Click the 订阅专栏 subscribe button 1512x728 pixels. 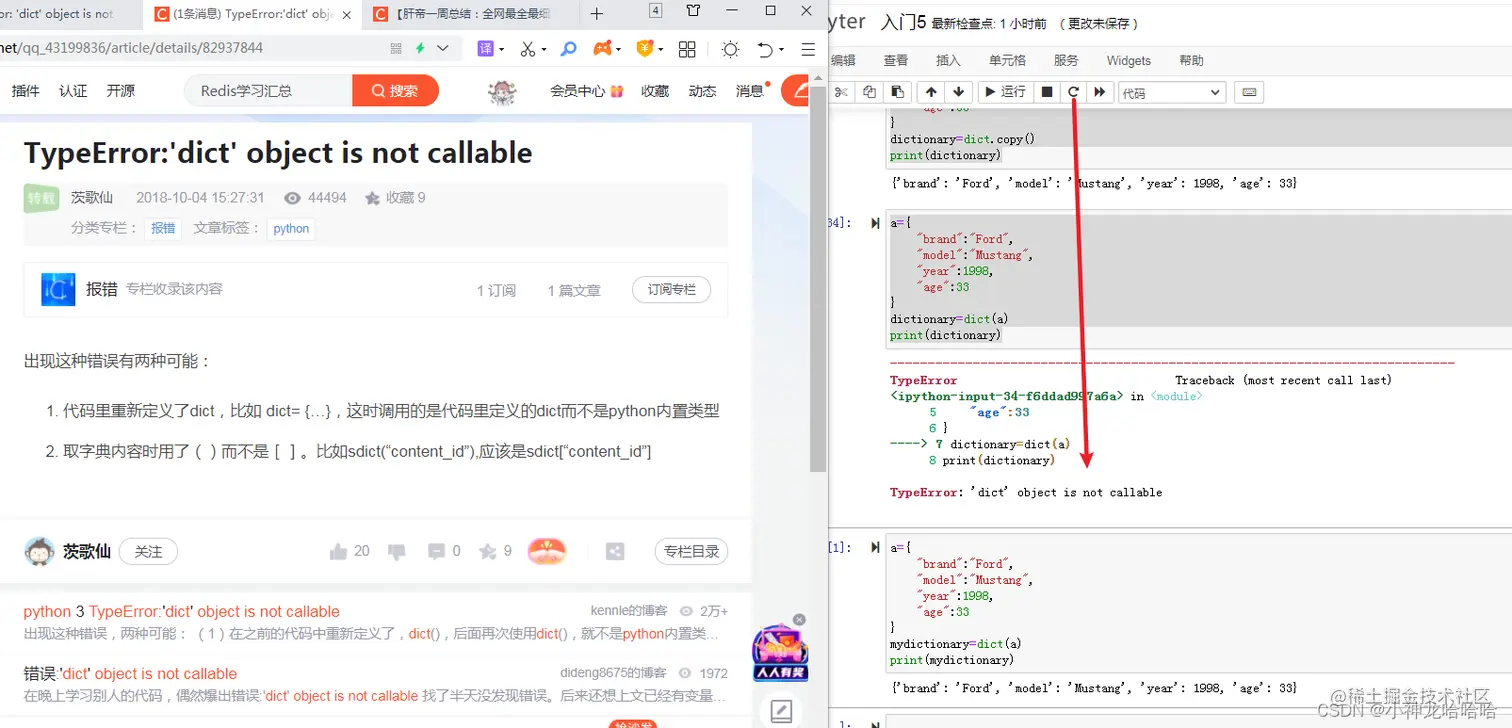coord(670,289)
